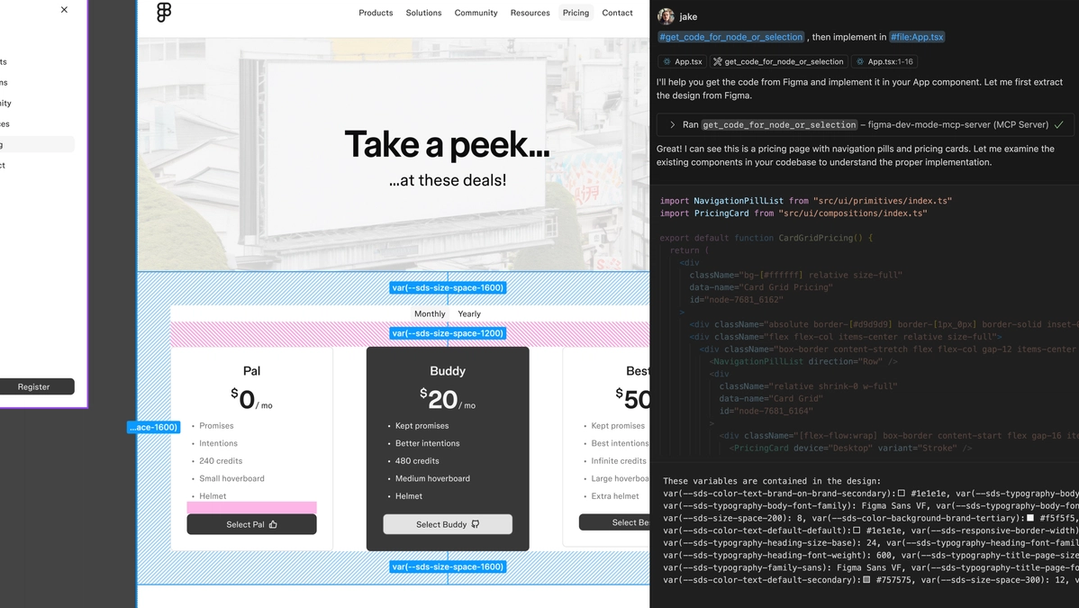The height and width of the screenshot is (608, 1079).
Task: Click the Figma logo in the page header
Action: 165,13
